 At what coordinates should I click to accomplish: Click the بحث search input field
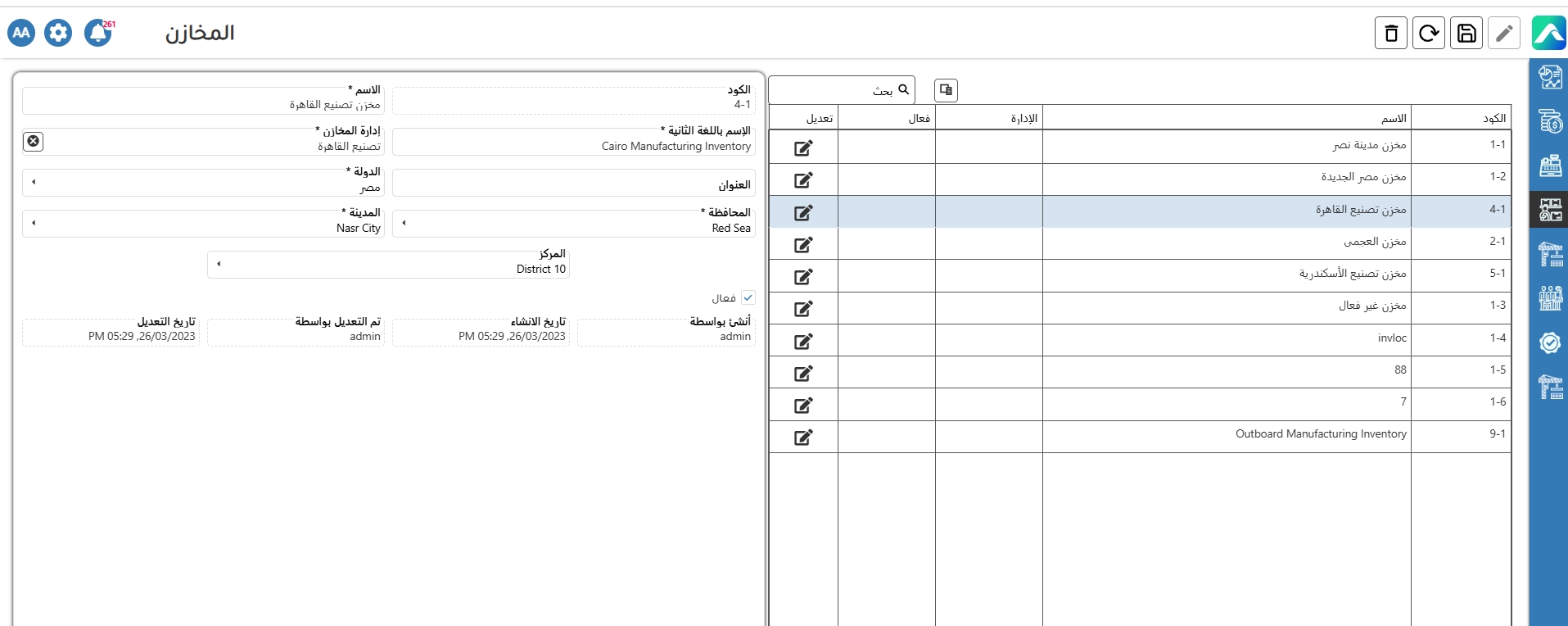coord(835,90)
